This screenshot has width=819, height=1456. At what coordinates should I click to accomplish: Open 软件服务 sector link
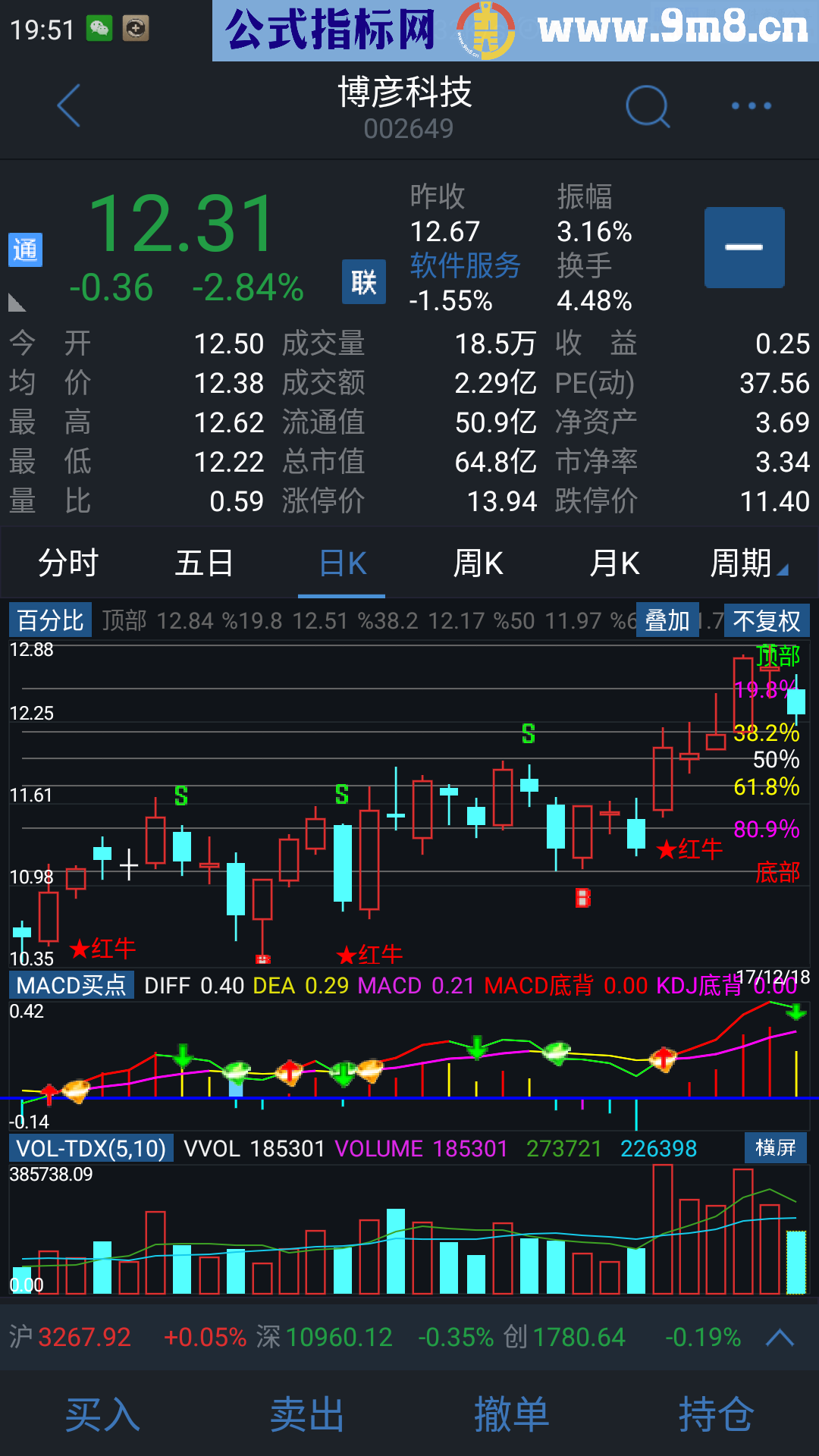tap(465, 266)
